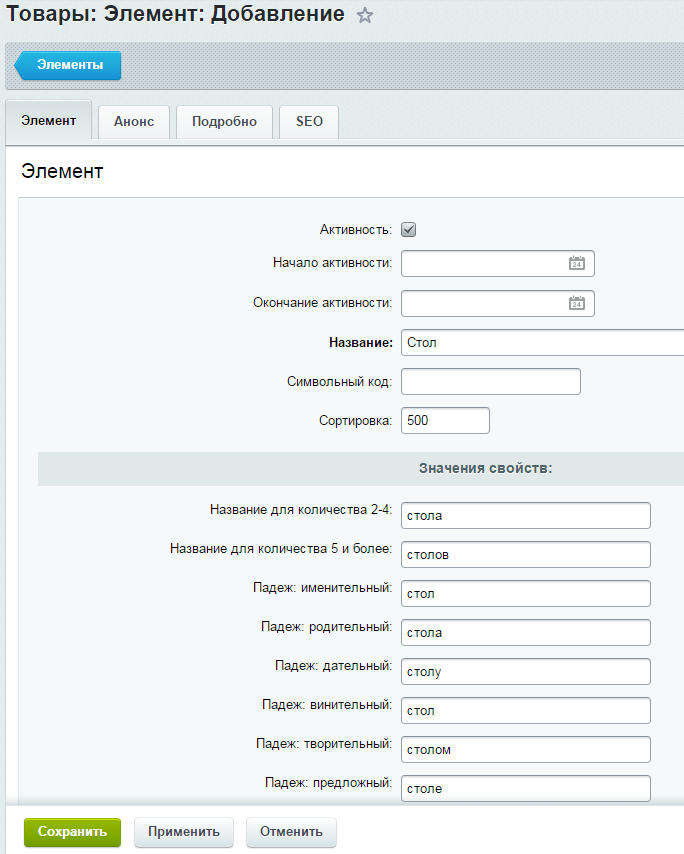The width and height of the screenshot is (684, 854).
Task: Switch to the Анонс tab
Action: click(x=134, y=122)
